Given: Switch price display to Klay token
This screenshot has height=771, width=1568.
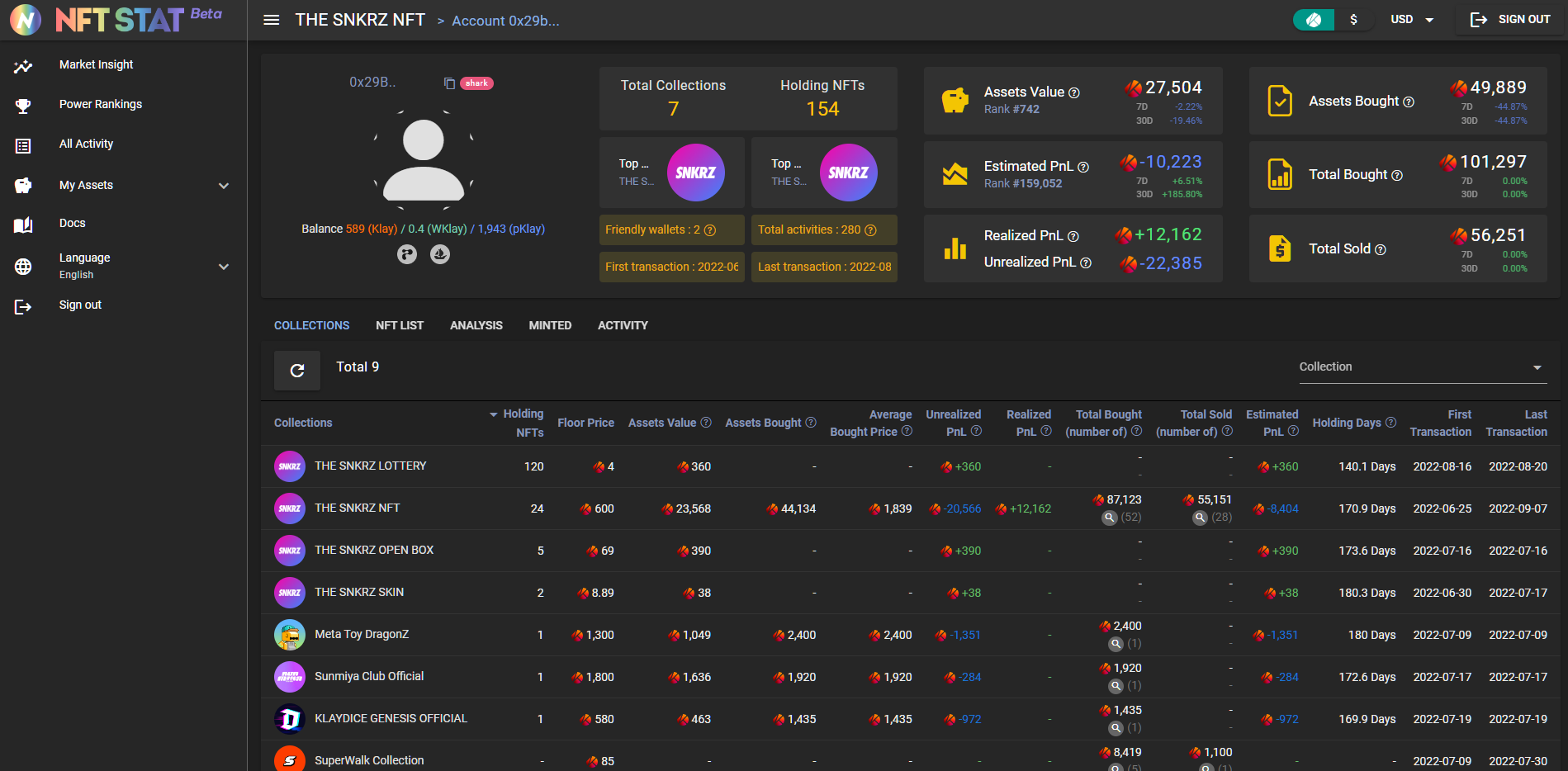Looking at the screenshot, I should click(x=1314, y=20).
